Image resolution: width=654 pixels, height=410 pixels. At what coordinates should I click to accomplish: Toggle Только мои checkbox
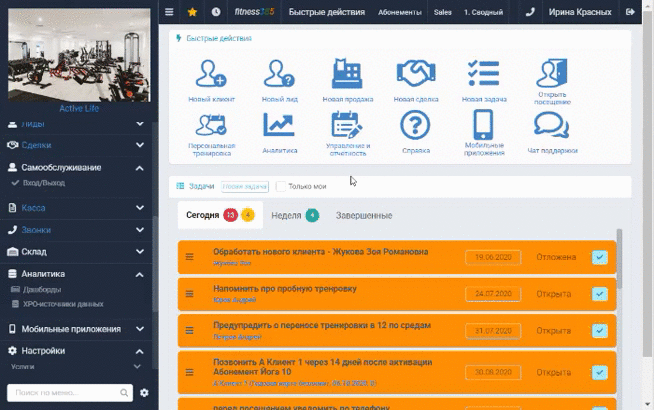[281, 186]
